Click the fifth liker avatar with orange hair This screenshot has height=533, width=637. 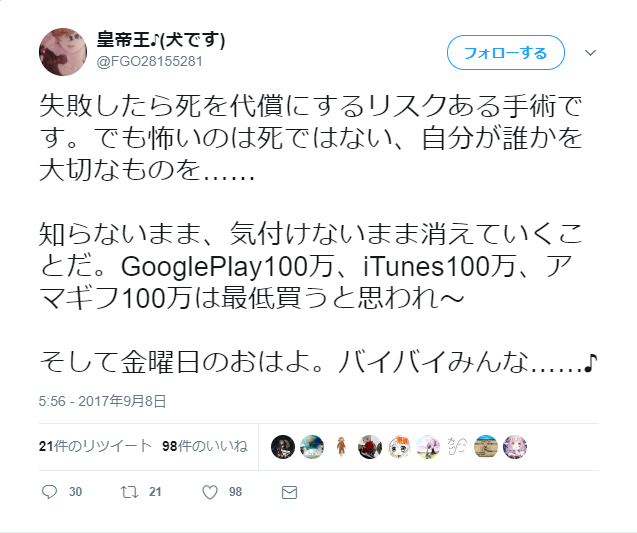(x=399, y=447)
